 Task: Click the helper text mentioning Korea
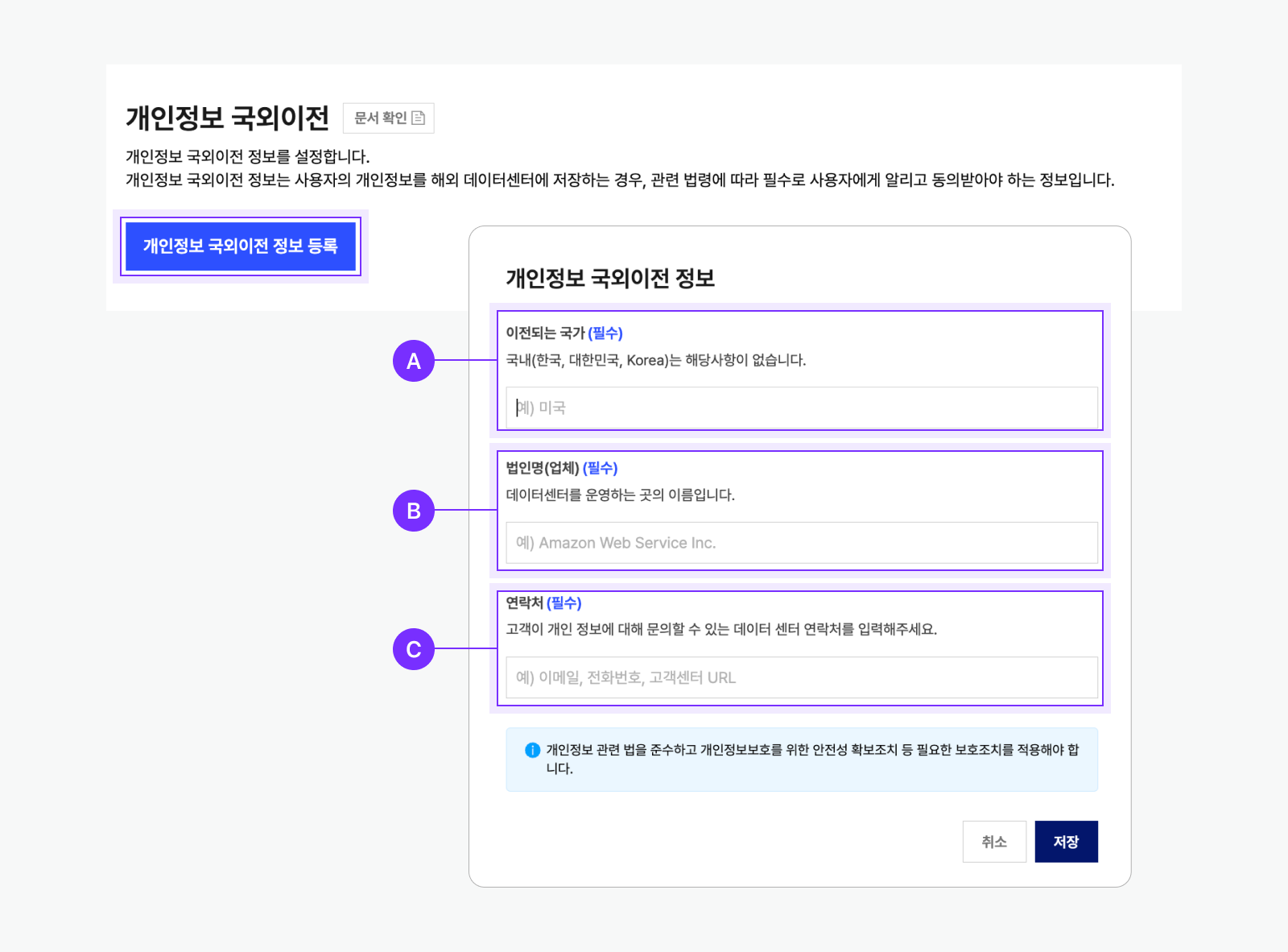pos(655,360)
